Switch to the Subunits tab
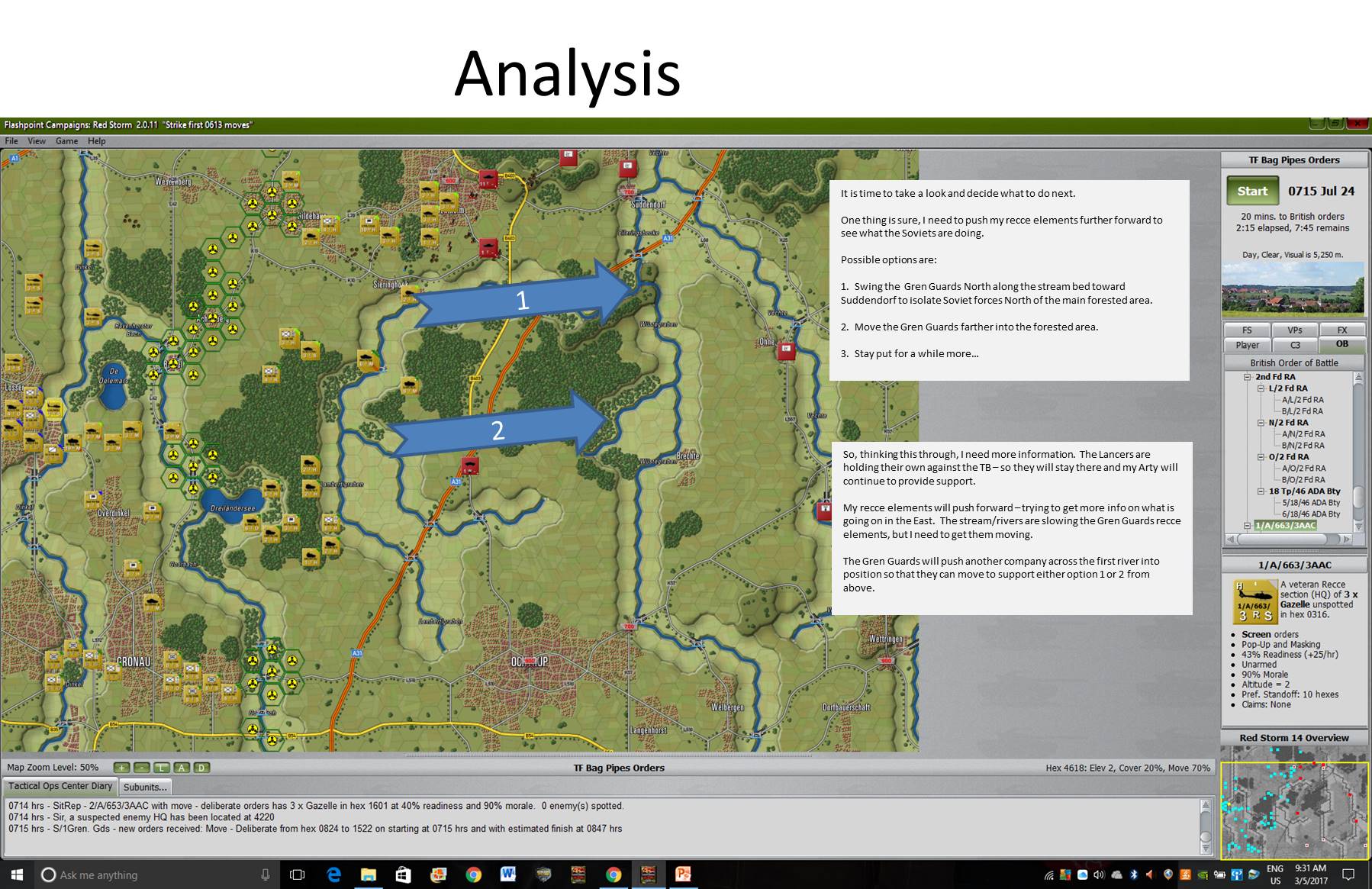Viewport: 1372px width, 889px height. 145,787
